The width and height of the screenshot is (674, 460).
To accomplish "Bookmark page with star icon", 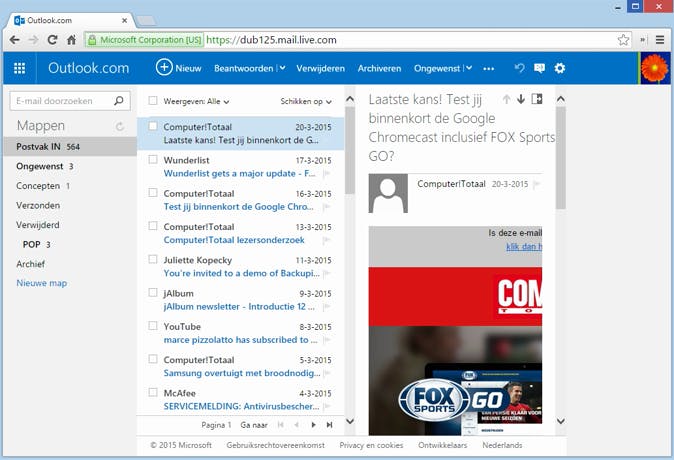I will [x=623, y=40].
